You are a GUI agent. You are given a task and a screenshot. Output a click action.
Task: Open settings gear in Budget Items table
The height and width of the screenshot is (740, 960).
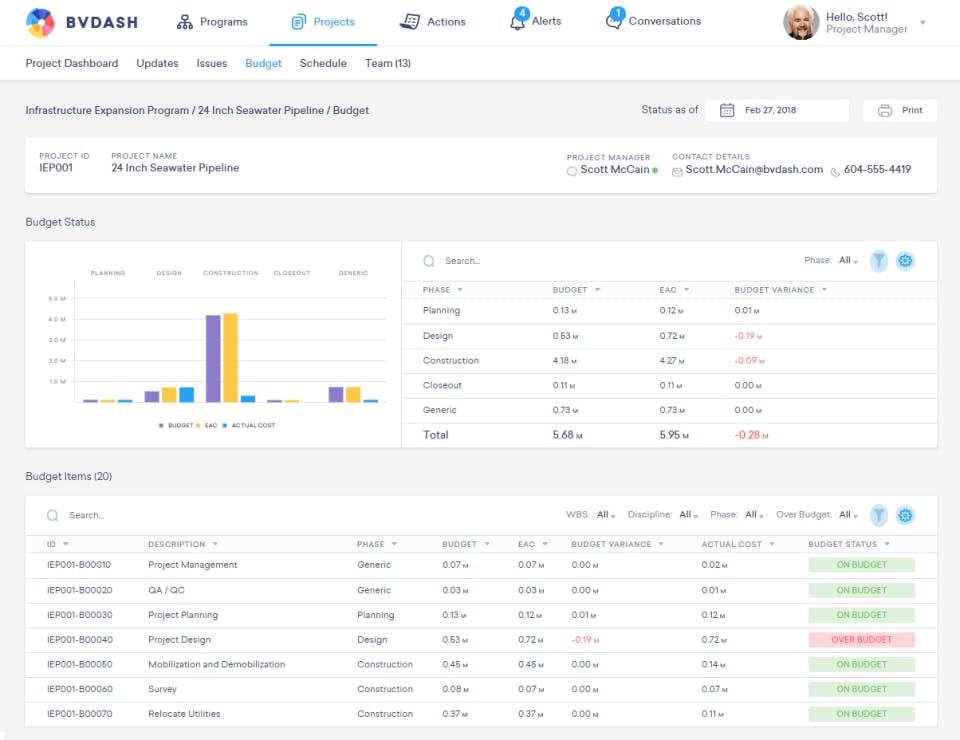pos(905,515)
